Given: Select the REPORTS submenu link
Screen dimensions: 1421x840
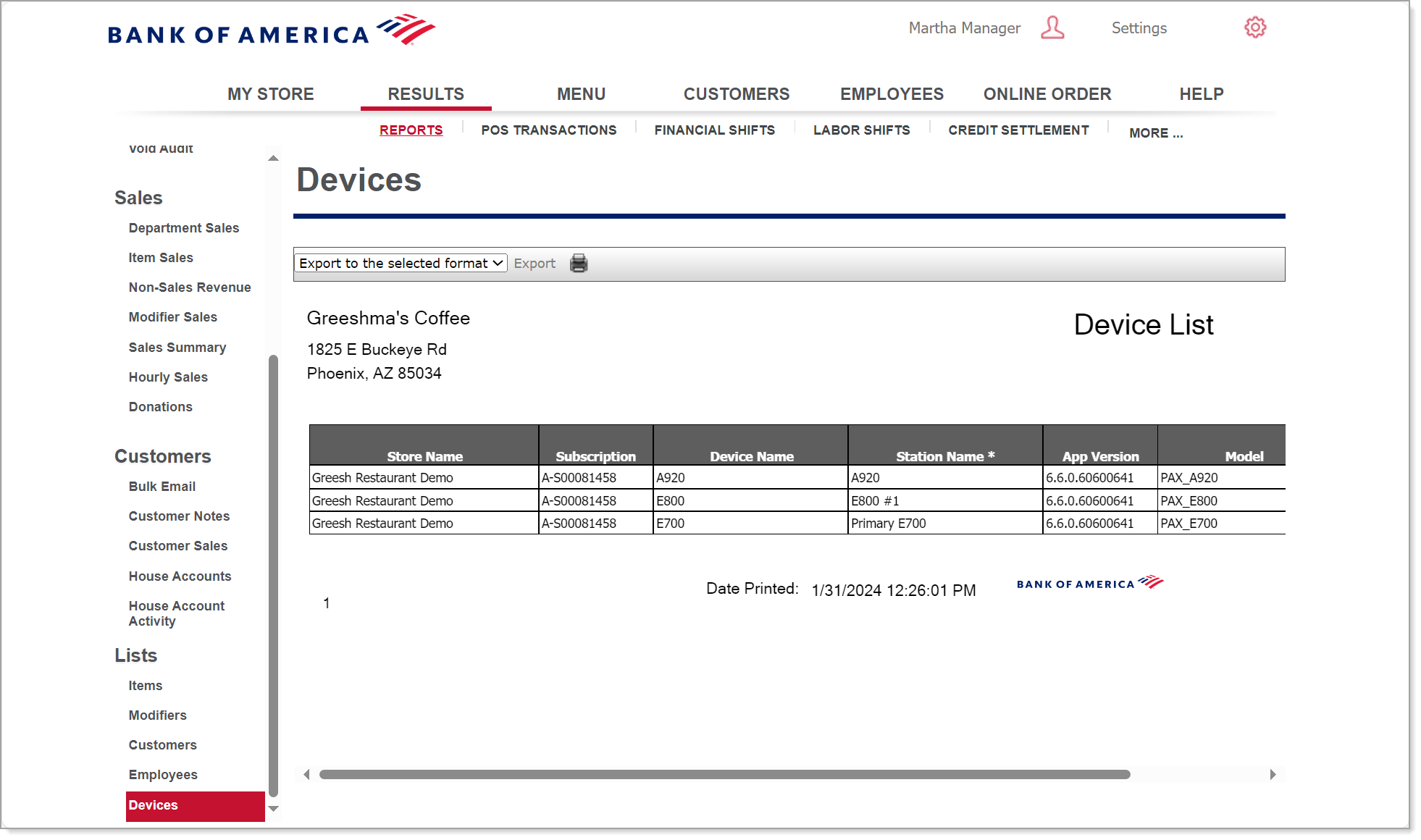Looking at the screenshot, I should [411, 130].
